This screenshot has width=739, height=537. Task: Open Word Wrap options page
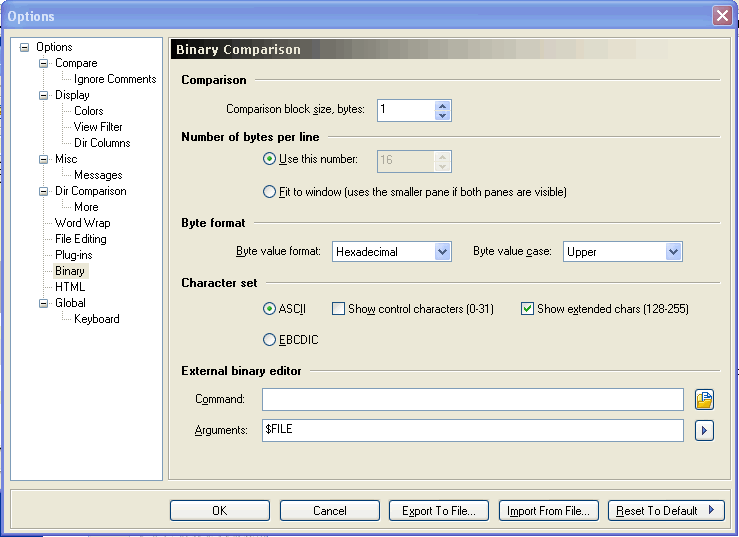(82, 223)
